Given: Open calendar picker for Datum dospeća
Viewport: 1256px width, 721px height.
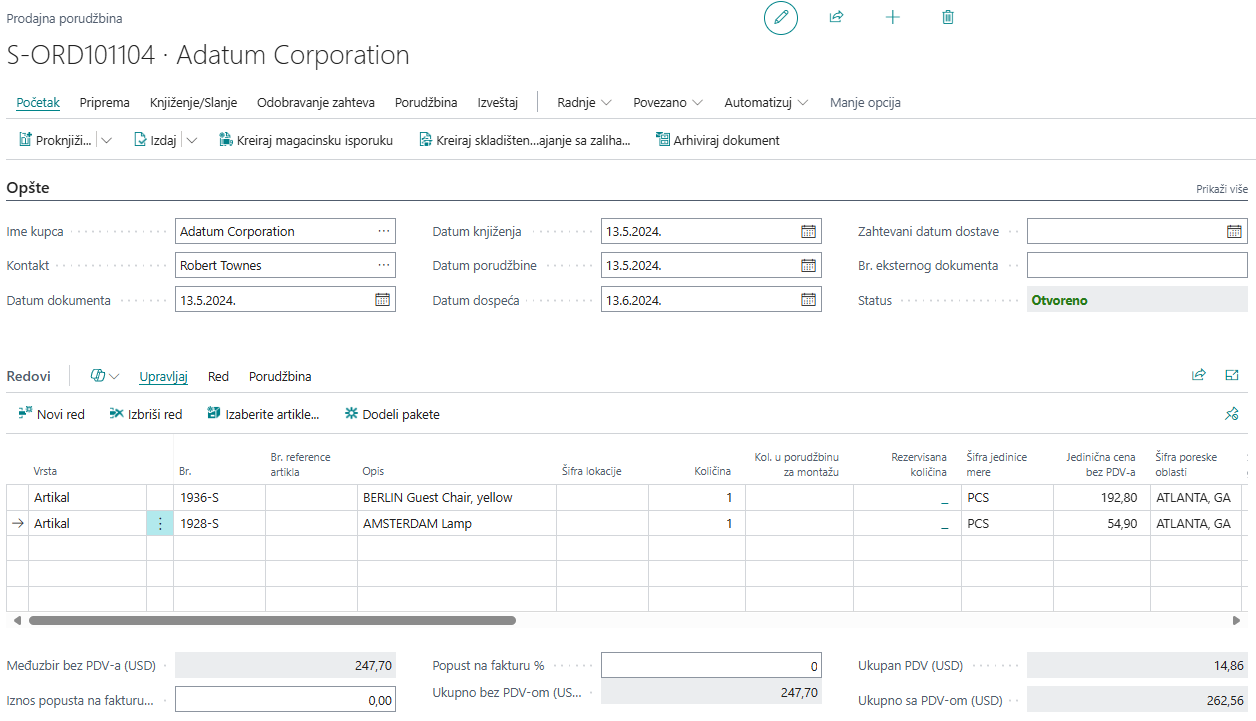Looking at the screenshot, I should pyautogui.click(x=808, y=300).
